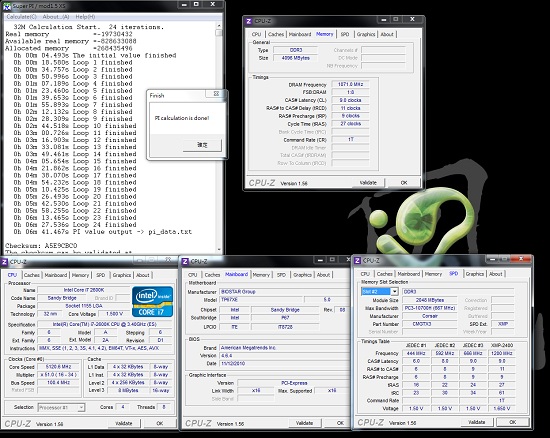
Task: Minimize the CPU-Z Mainboard window
Action: [320, 260]
